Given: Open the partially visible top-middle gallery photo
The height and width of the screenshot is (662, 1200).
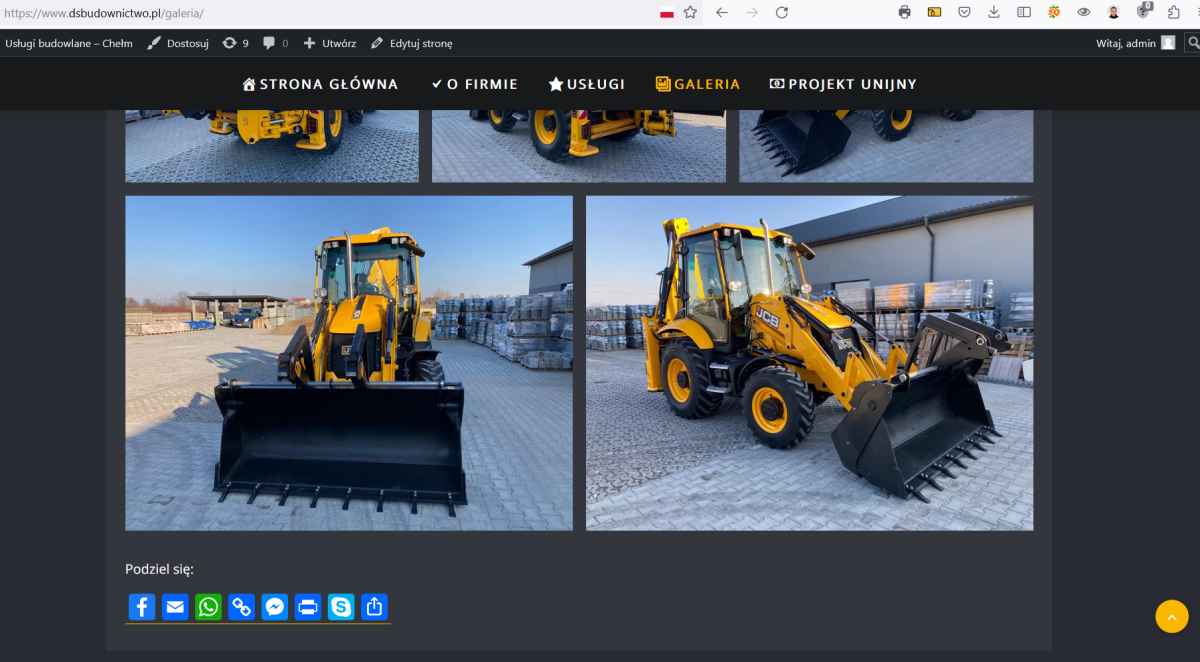Looking at the screenshot, I should click(579, 146).
